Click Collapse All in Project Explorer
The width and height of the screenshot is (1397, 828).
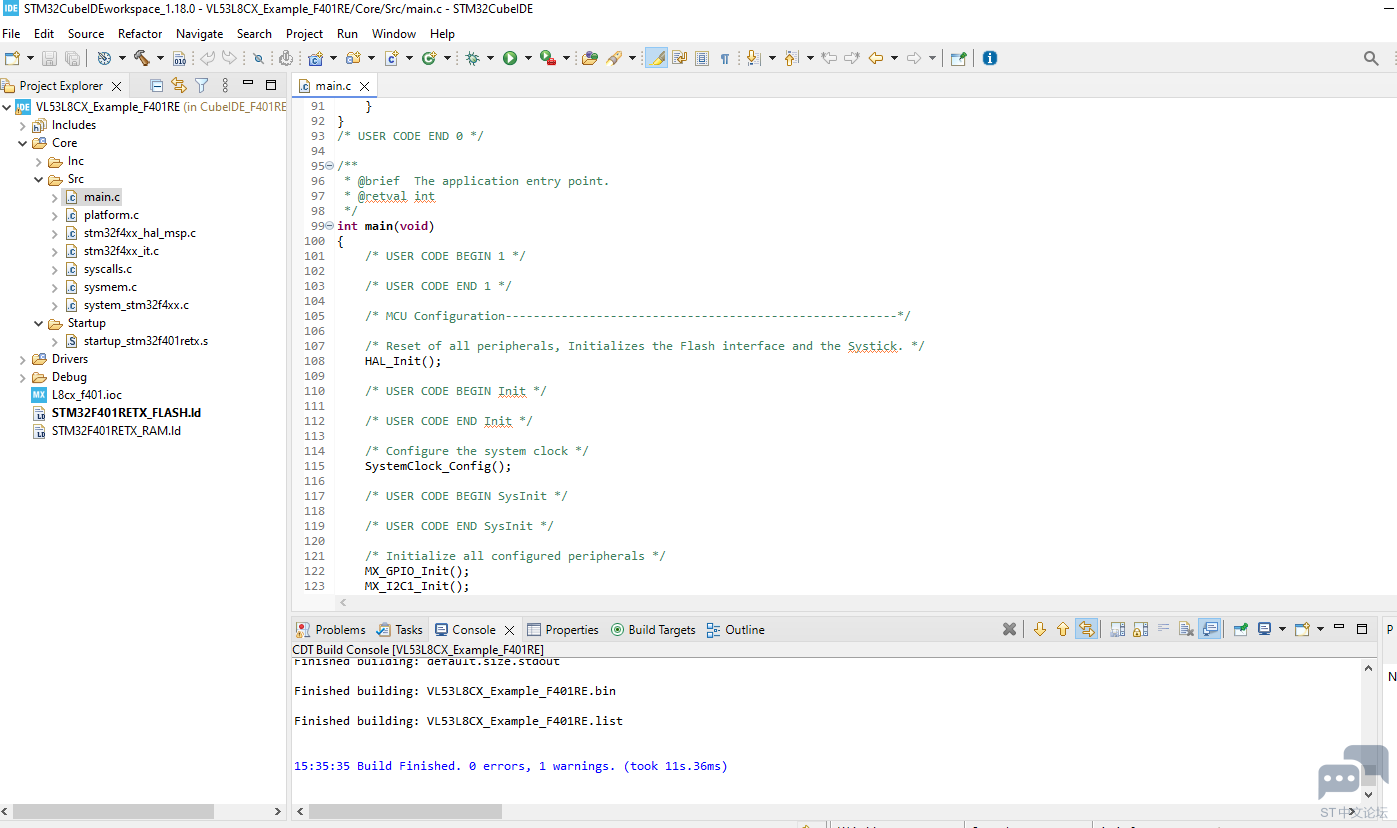(157, 86)
